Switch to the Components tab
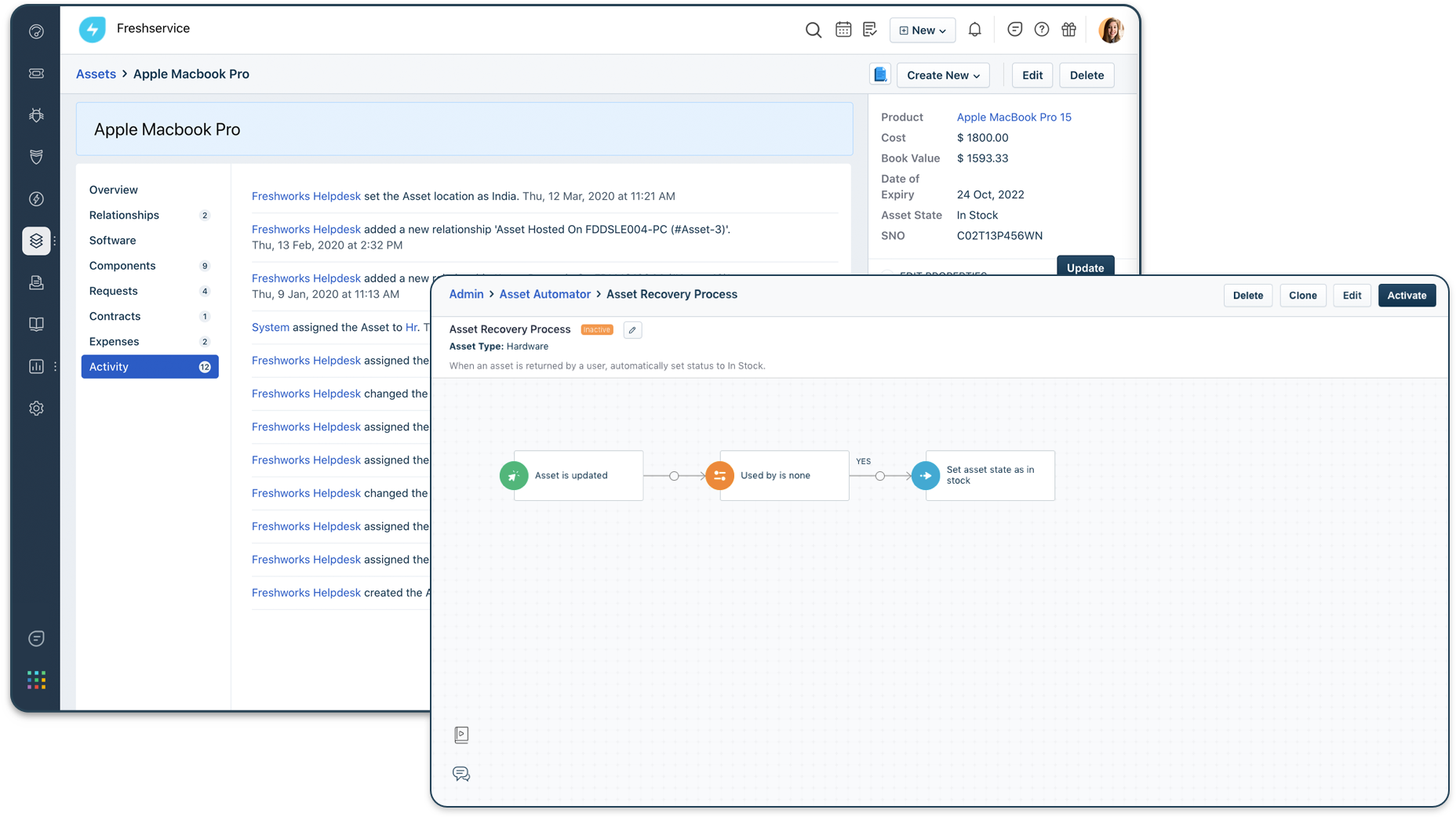The image size is (1456, 817). pos(122,266)
